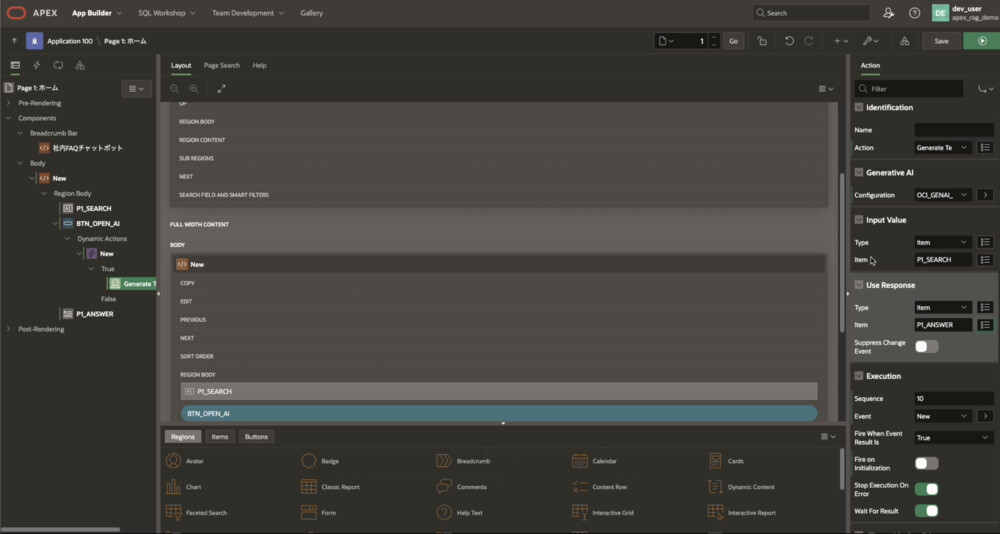Click the Save button
Screen dimensions: 1000x534
(x=941, y=41)
